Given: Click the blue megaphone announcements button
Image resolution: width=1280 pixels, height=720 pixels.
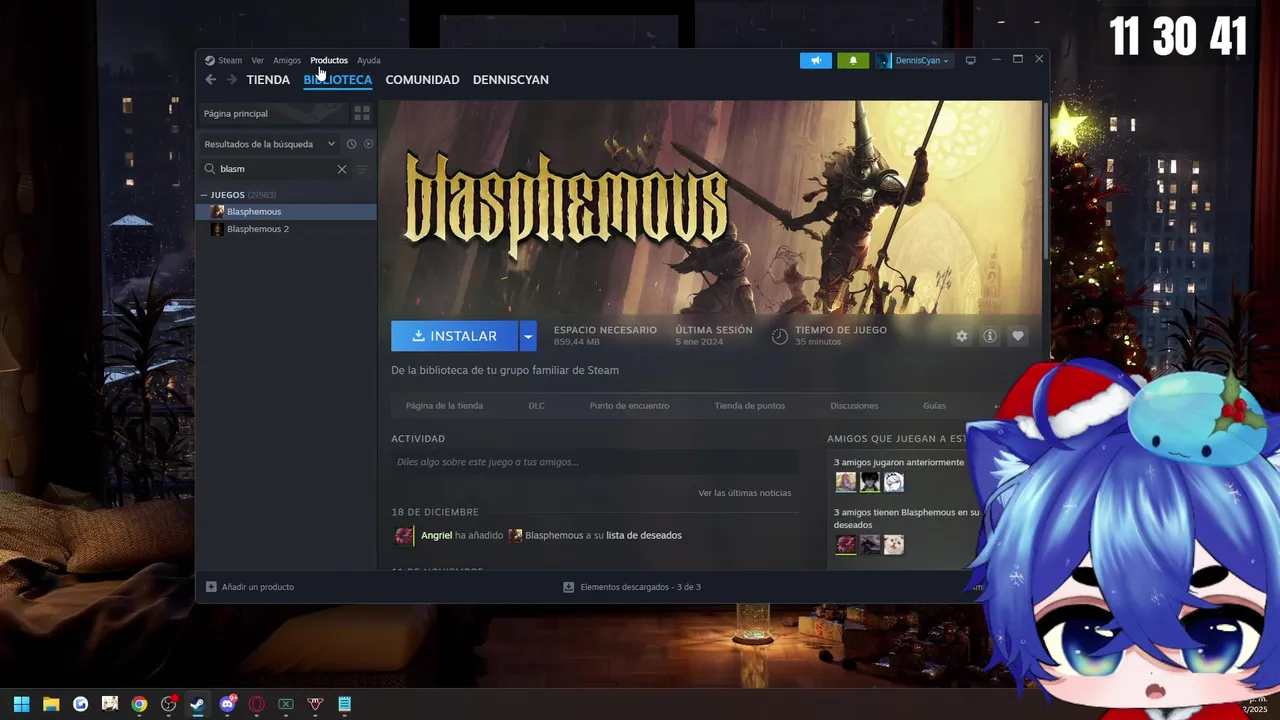Looking at the screenshot, I should (816, 60).
